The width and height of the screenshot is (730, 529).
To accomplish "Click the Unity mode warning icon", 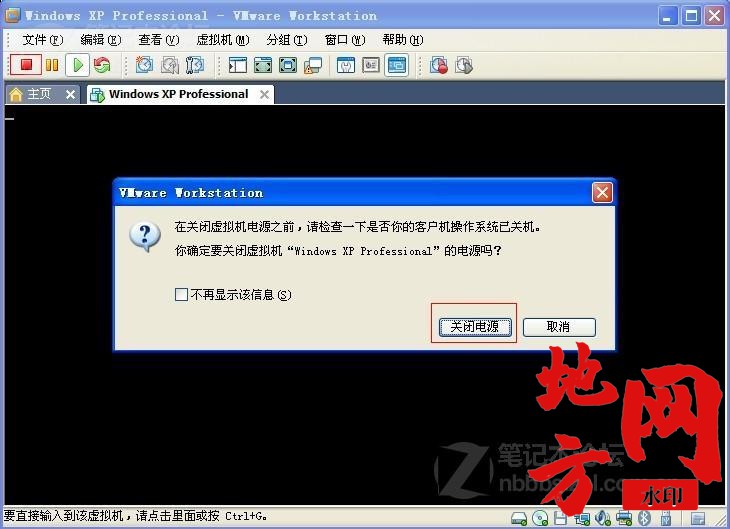I will point(313,66).
